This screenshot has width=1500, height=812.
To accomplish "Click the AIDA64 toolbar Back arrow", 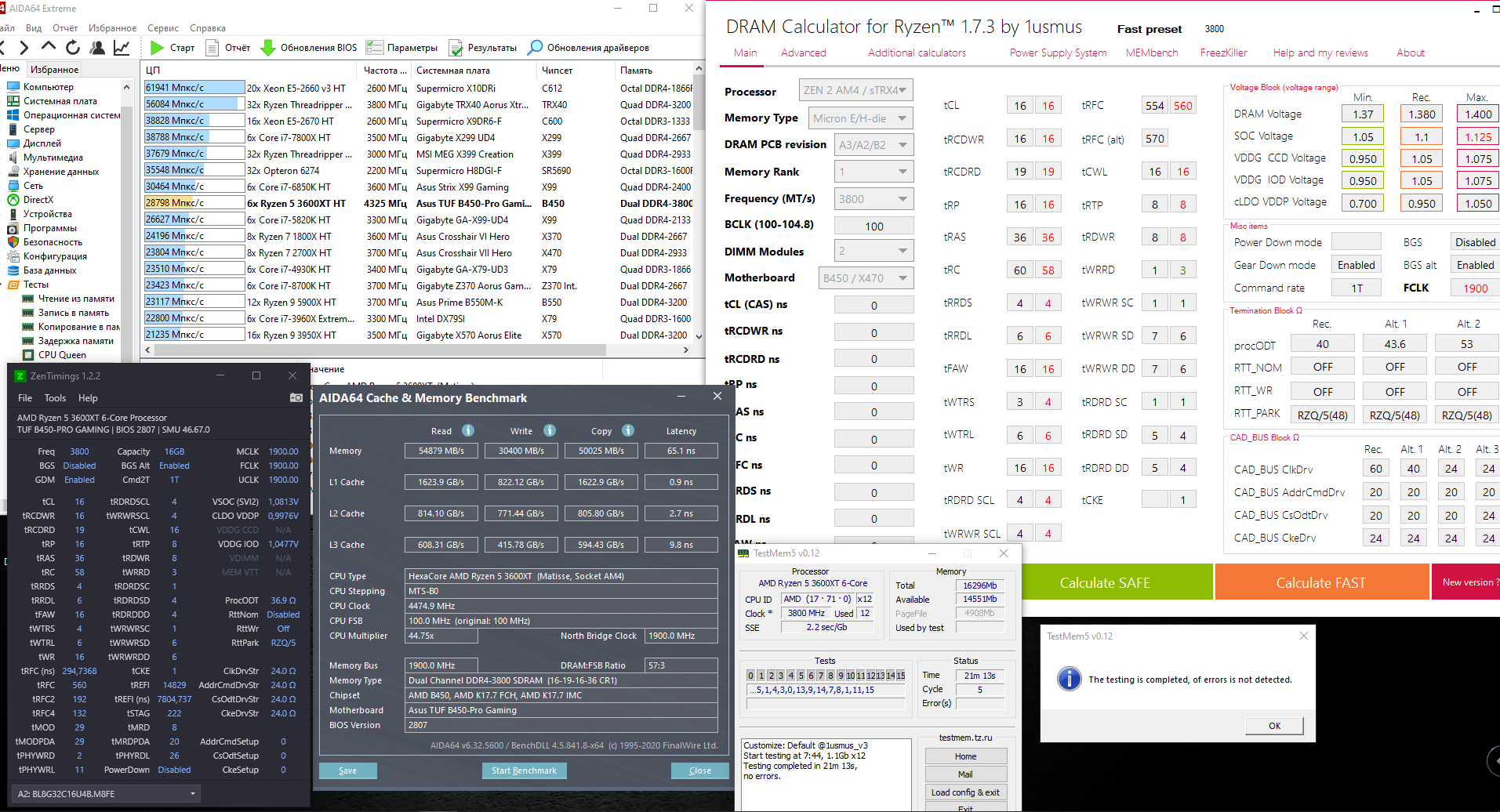I will 3,48.
